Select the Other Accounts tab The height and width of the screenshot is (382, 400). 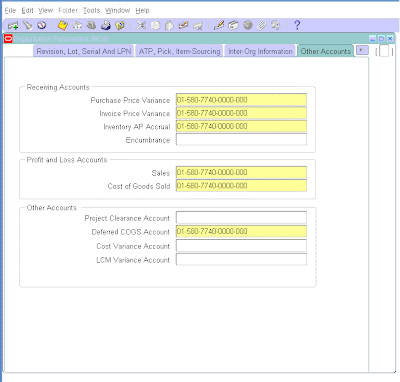point(326,51)
